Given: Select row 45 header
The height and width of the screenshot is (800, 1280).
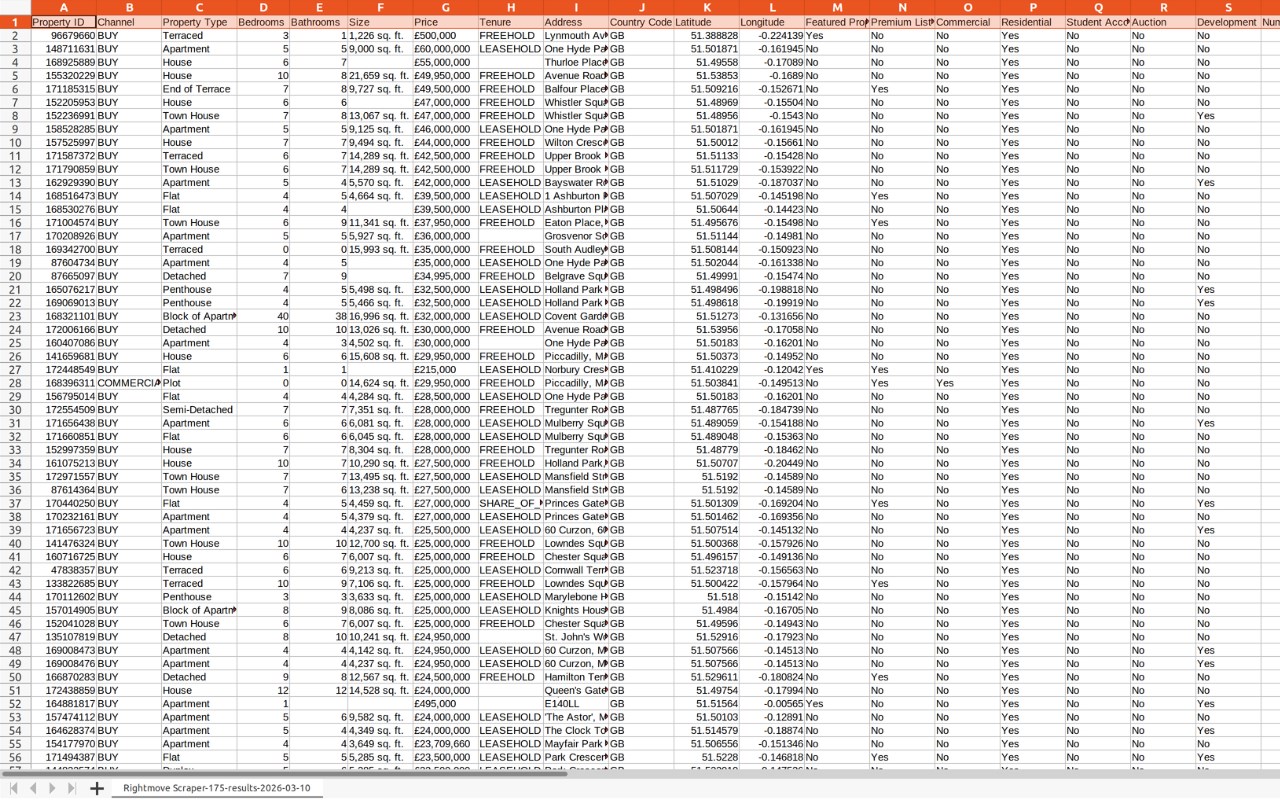Looking at the screenshot, I should pyautogui.click(x=15, y=610).
